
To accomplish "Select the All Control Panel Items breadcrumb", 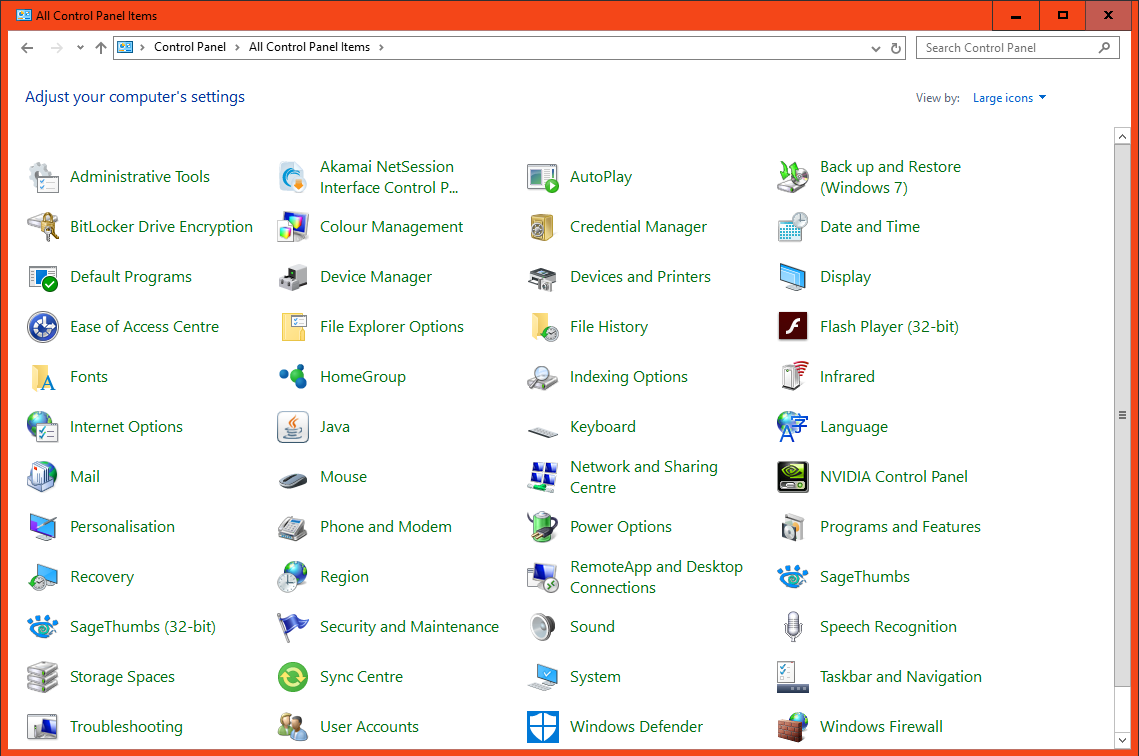I will (x=309, y=47).
